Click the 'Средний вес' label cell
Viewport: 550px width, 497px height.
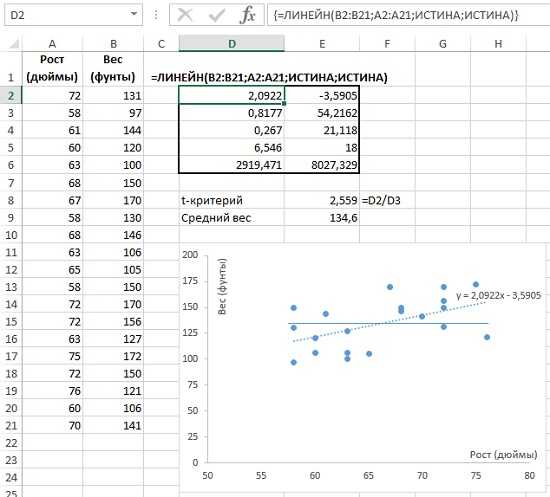click(x=232, y=218)
